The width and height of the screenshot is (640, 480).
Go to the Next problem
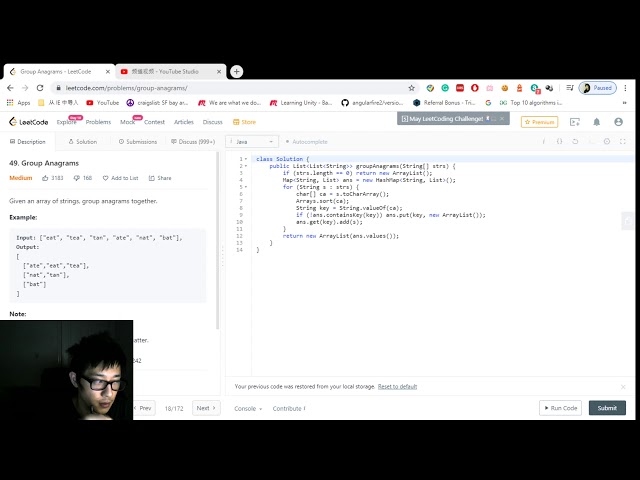click(x=206, y=408)
